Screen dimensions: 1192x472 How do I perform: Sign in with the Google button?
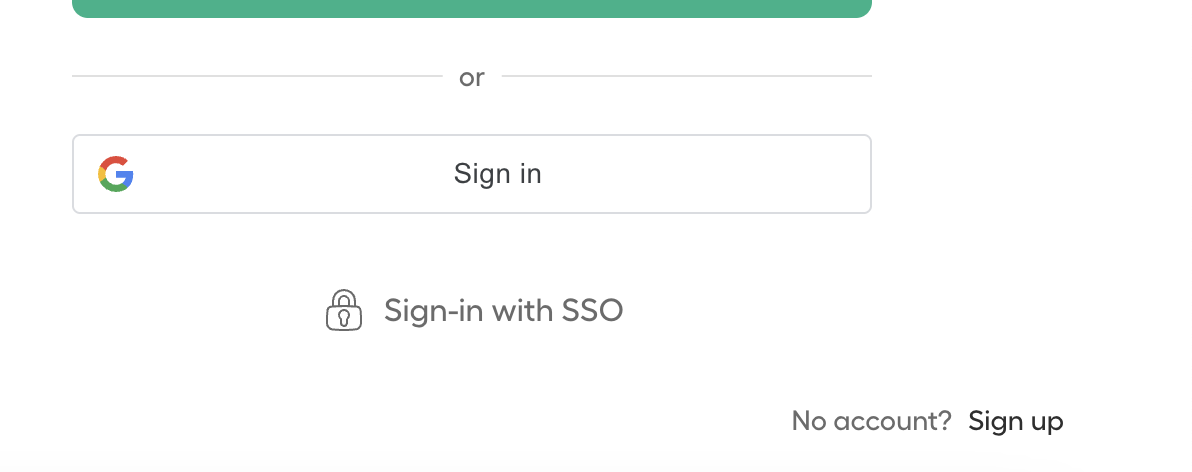tap(471, 174)
